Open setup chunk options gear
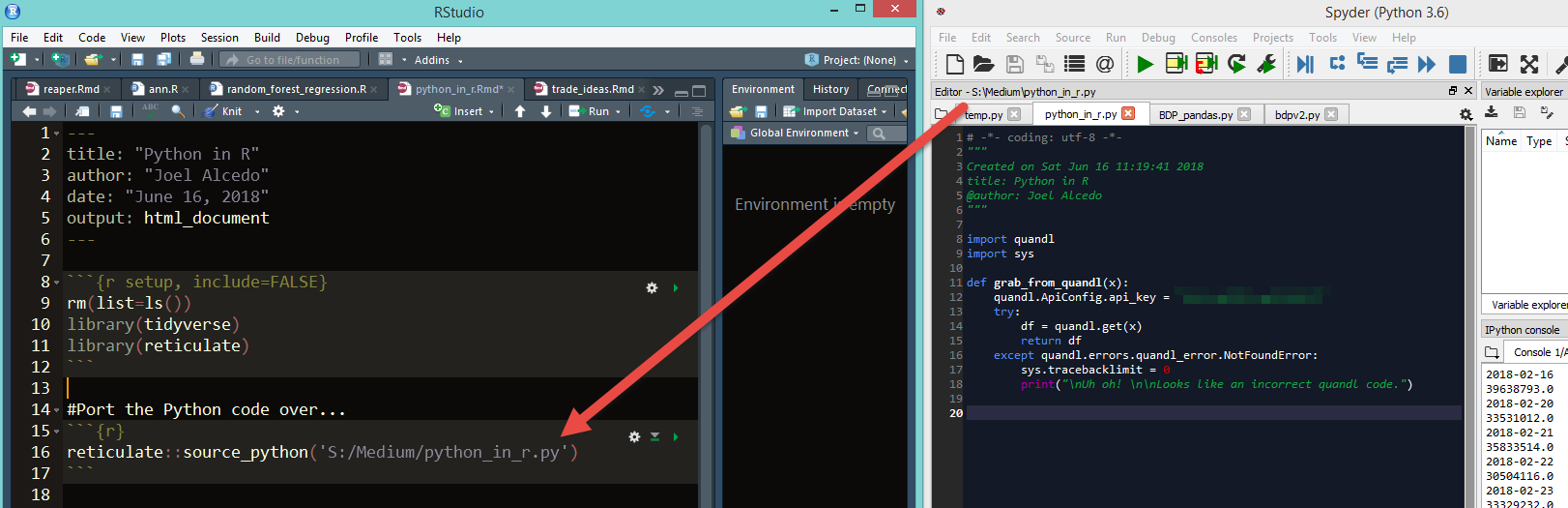Viewport: 1568px width, 508px height. coord(652,288)
